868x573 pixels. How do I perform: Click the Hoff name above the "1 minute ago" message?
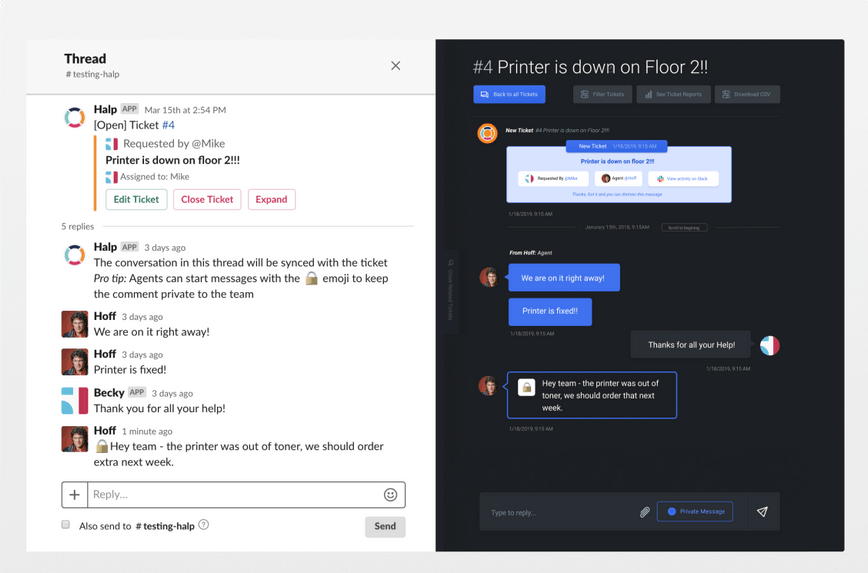[x=105, y=430]
